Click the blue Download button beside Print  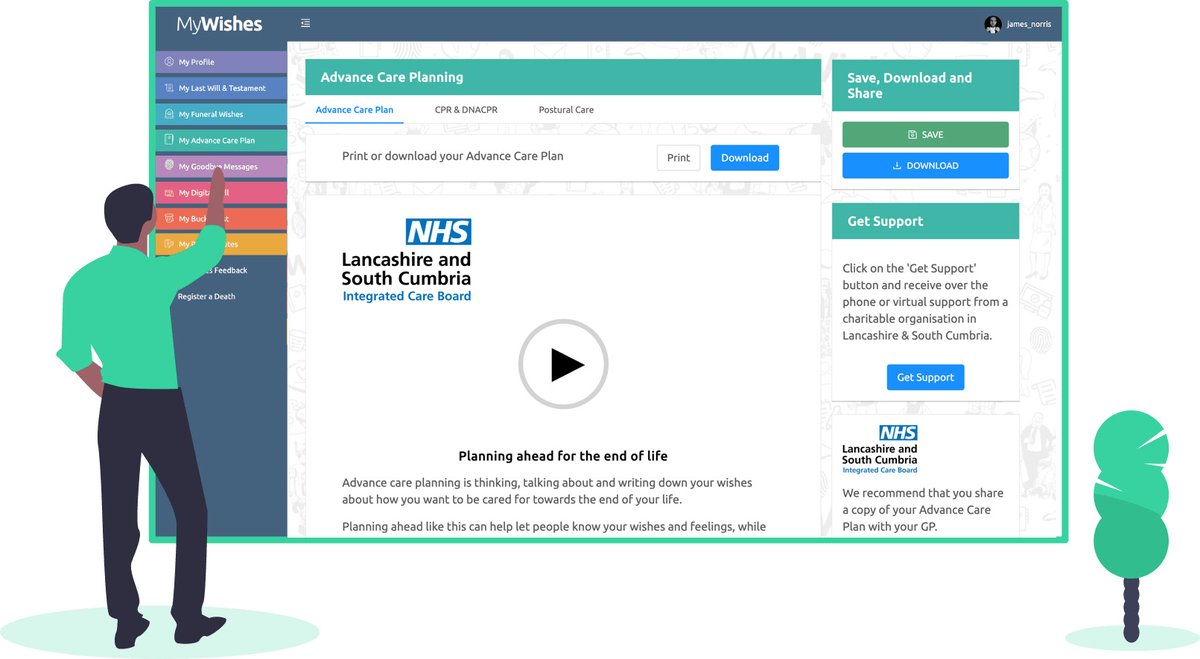coord(745,158)
